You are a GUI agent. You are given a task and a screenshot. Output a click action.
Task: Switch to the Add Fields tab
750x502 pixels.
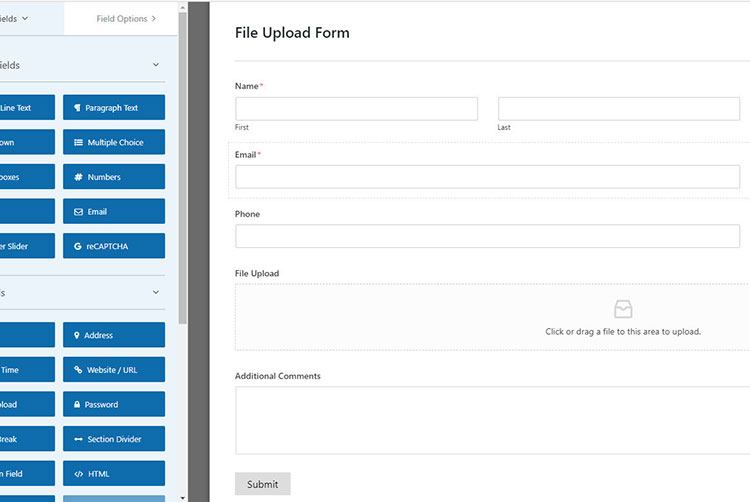(32, 19)
